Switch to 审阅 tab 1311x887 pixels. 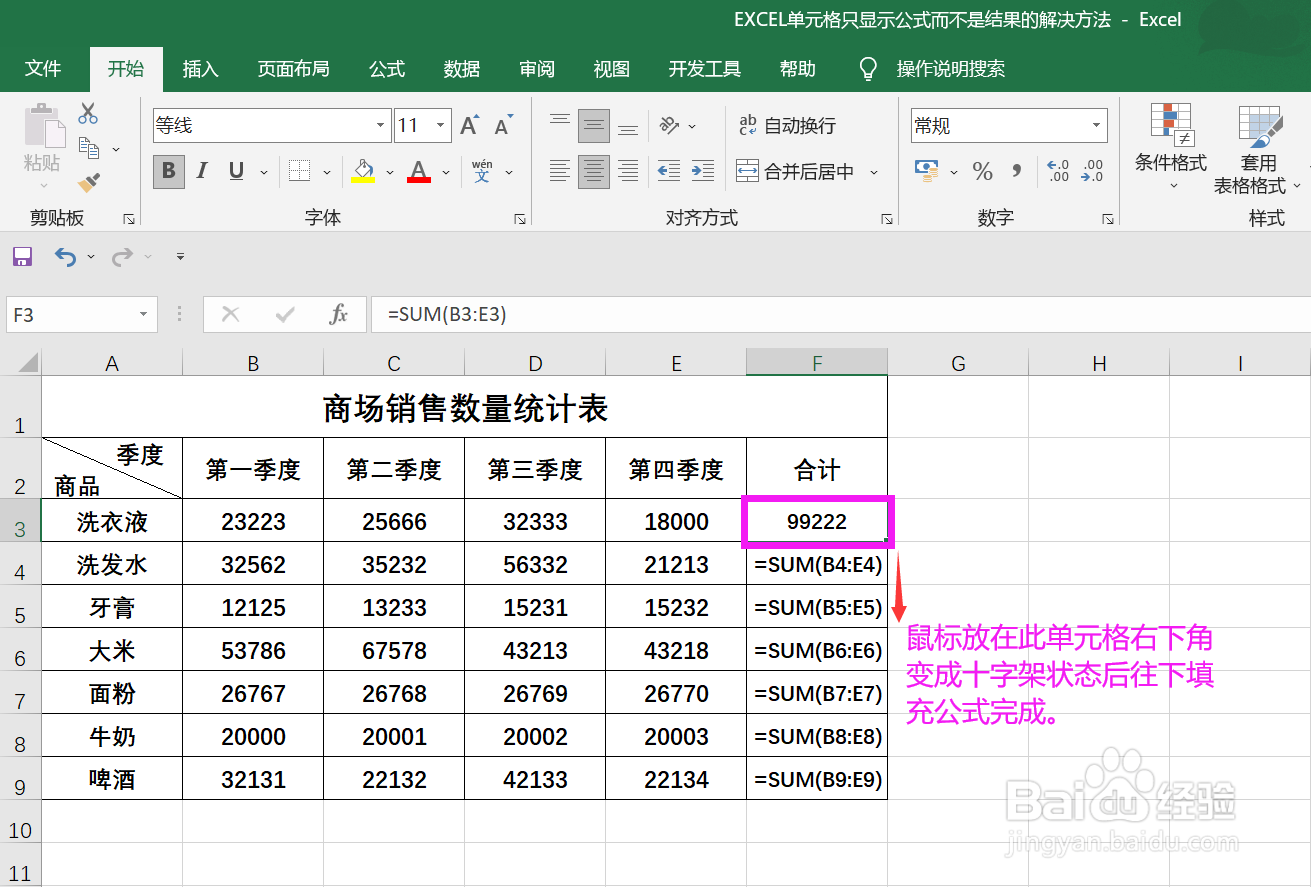(x=537, y=69)
